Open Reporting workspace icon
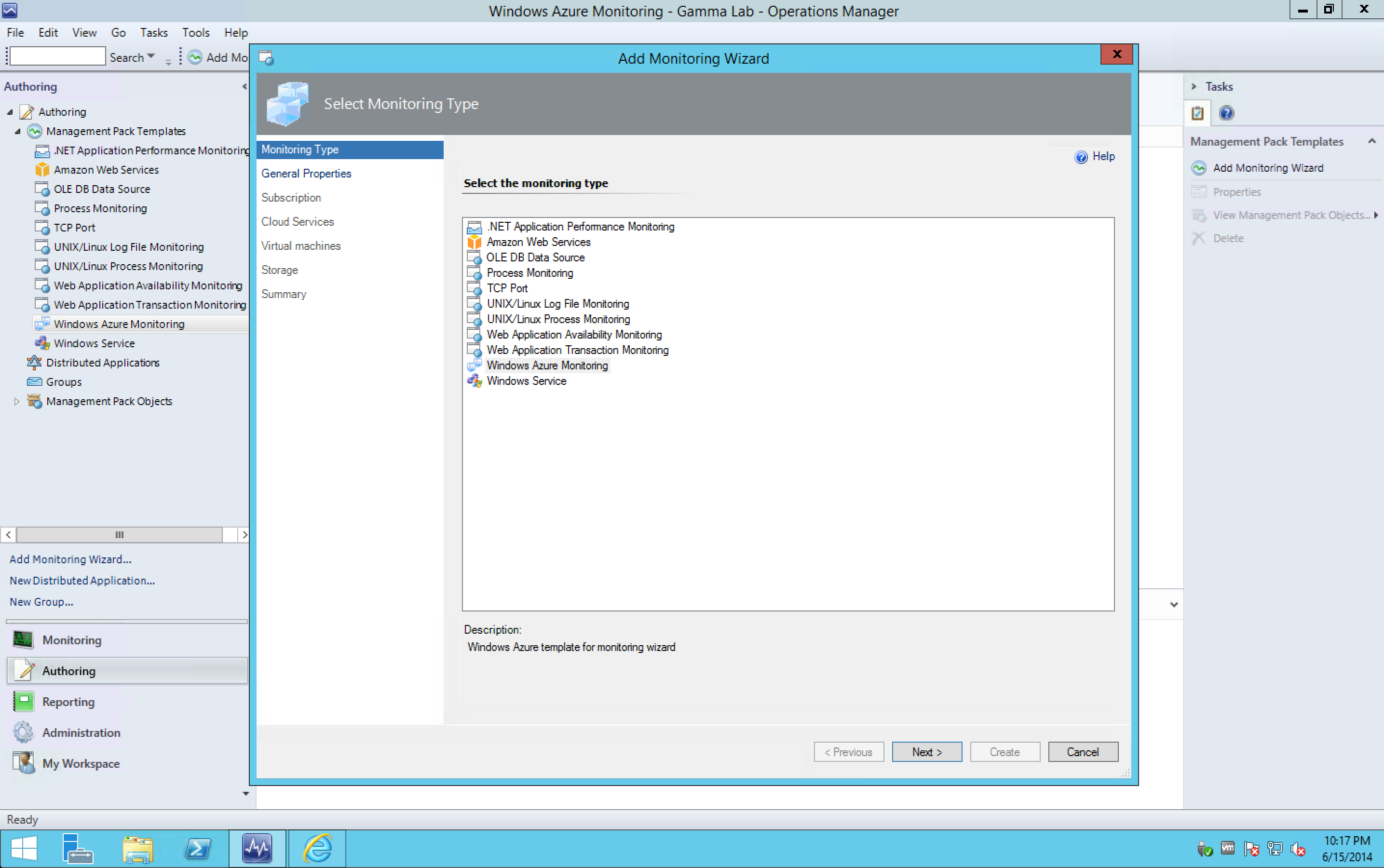The image size is (1384, 868). pos(23,702)
